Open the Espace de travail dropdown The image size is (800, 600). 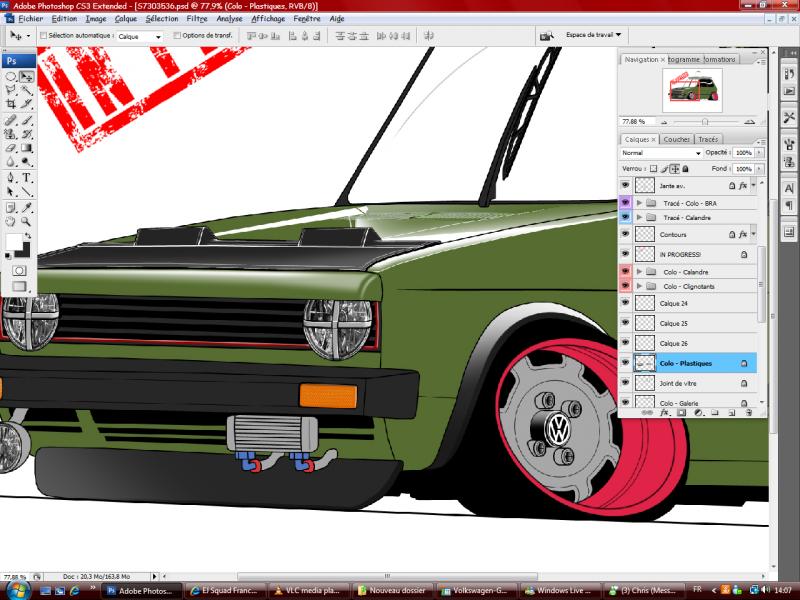[593, 35]
